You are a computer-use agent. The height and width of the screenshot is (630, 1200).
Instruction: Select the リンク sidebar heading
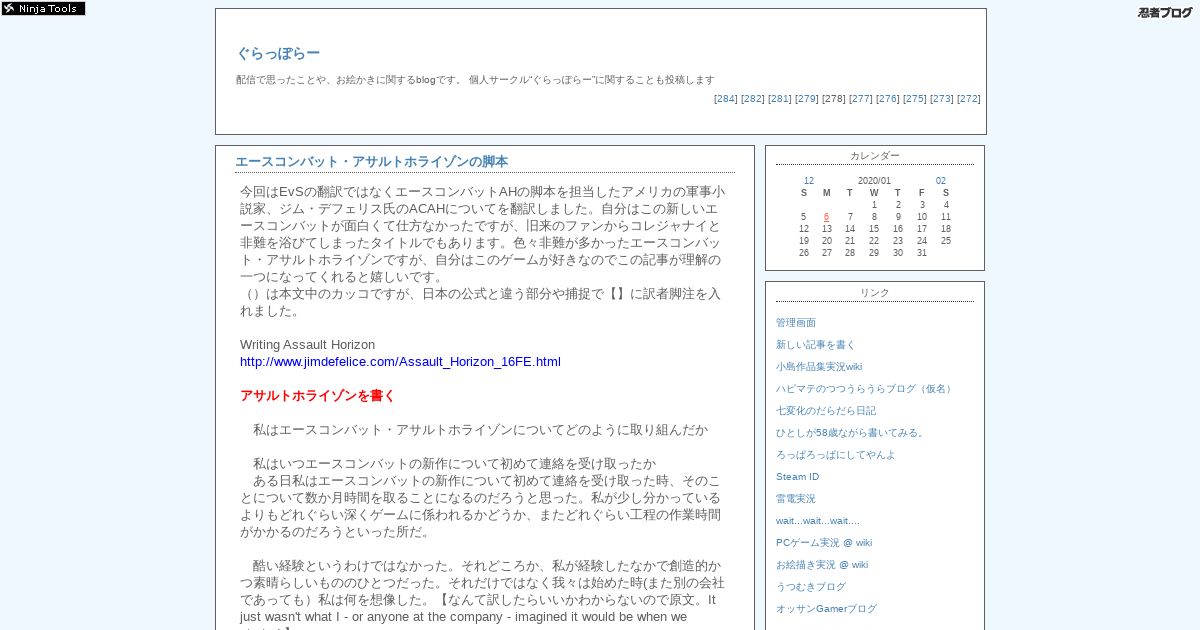875,293
